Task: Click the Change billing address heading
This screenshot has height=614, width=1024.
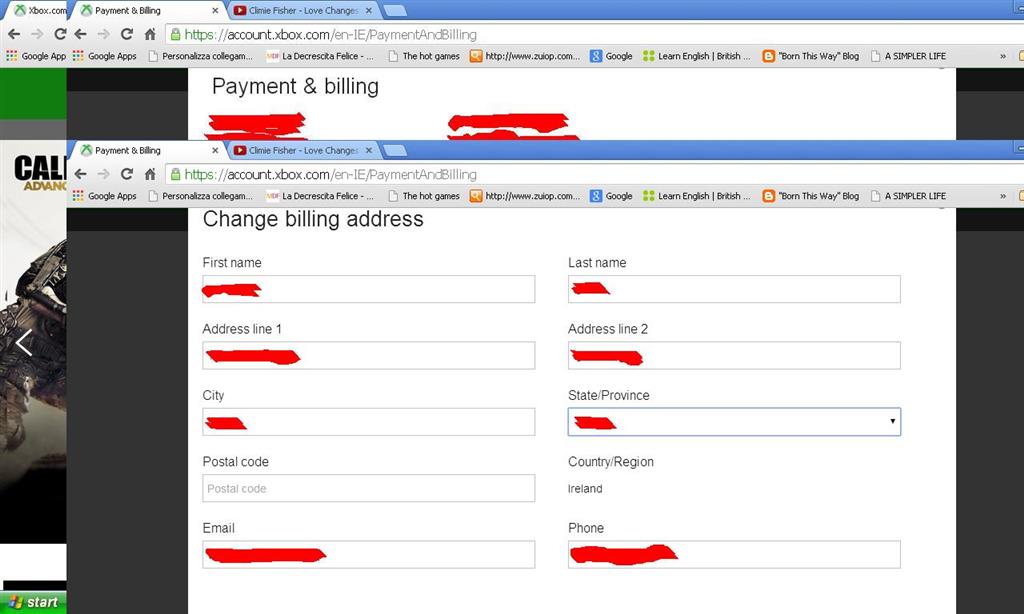Action: coord(313,219)
